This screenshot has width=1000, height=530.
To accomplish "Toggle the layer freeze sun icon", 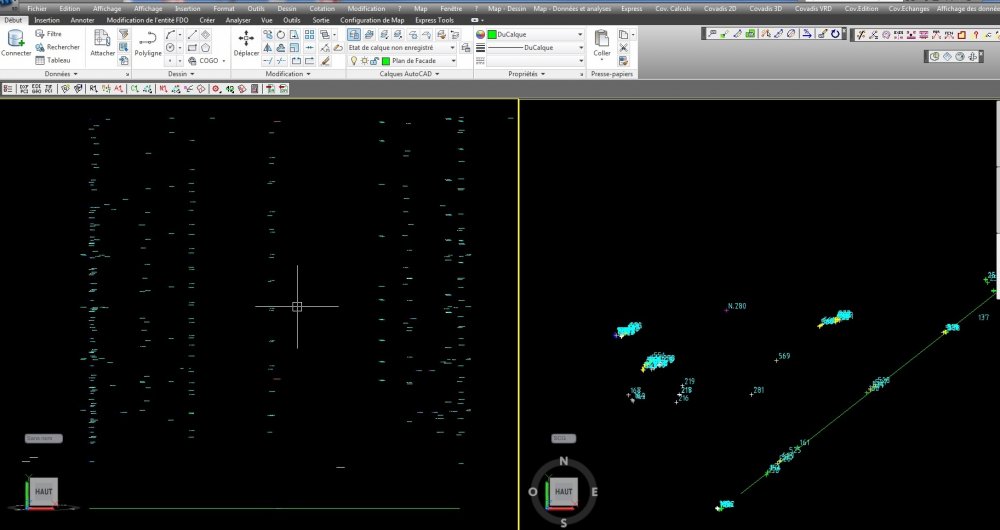I will (364, 61).
